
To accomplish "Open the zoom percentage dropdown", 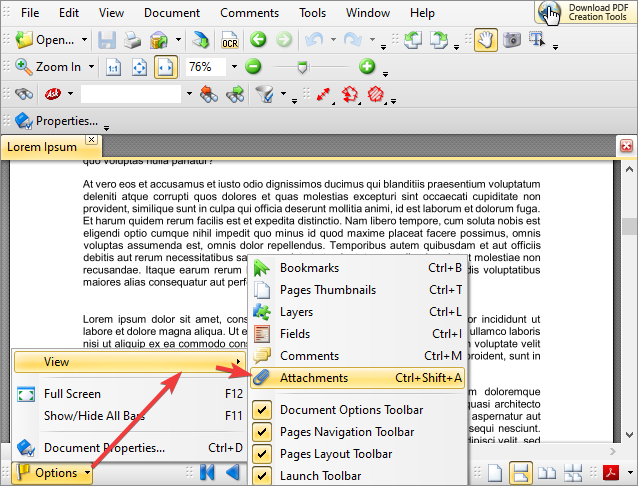I will pos(234,67).
